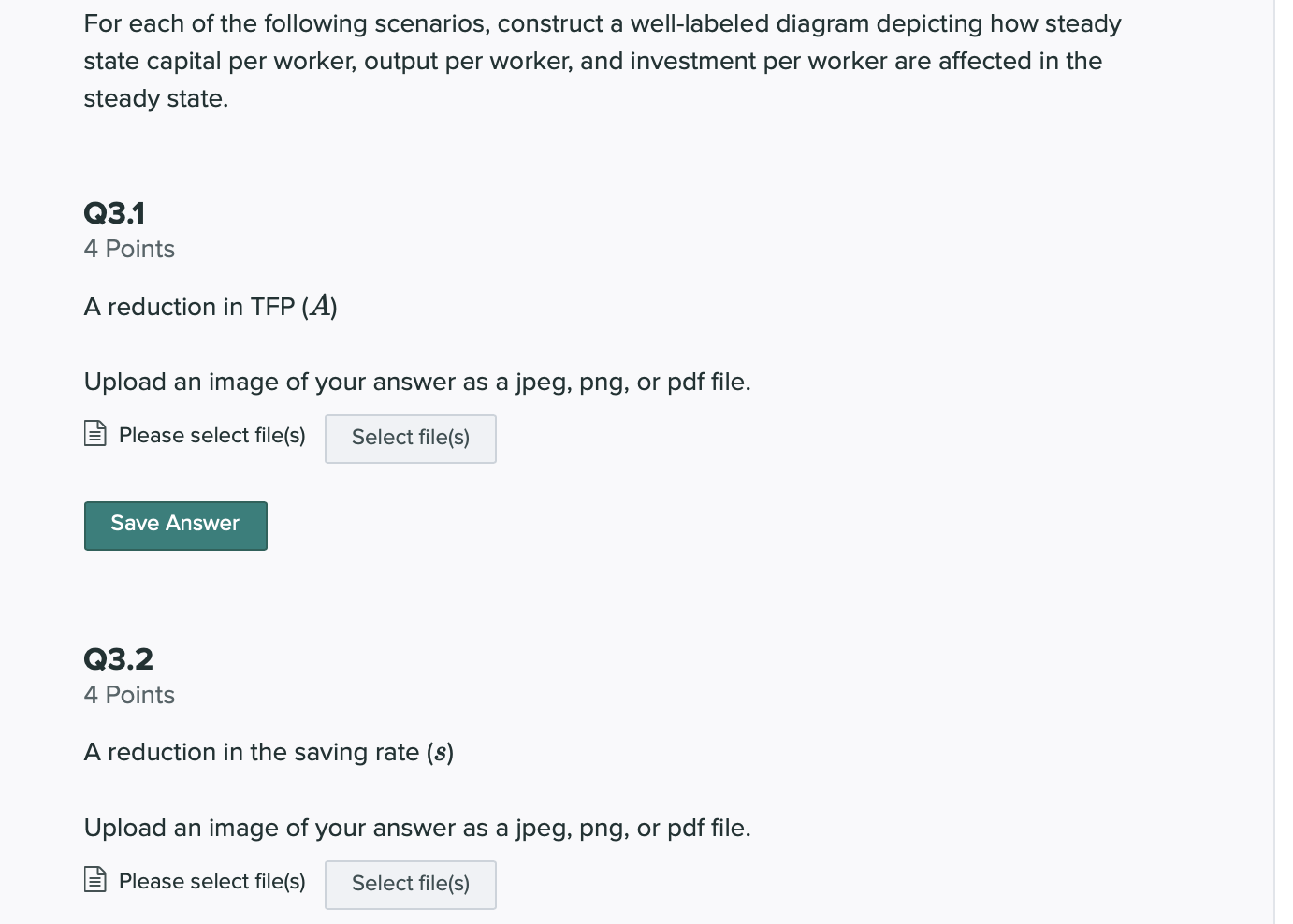1293x924 pixels.
Task: Save Answer for question Q3.1
Action: [175, 526]
